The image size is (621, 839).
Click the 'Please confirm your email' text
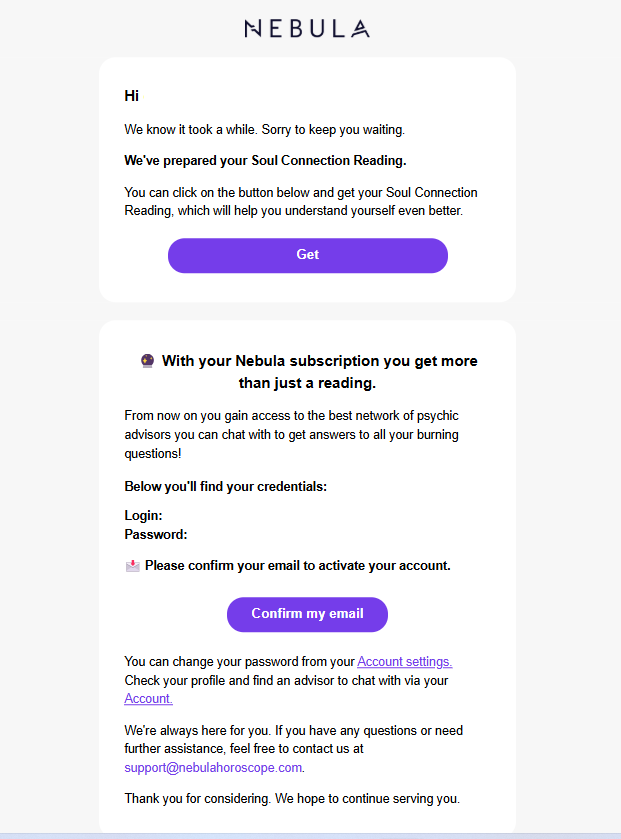click(x=297, y=566)
